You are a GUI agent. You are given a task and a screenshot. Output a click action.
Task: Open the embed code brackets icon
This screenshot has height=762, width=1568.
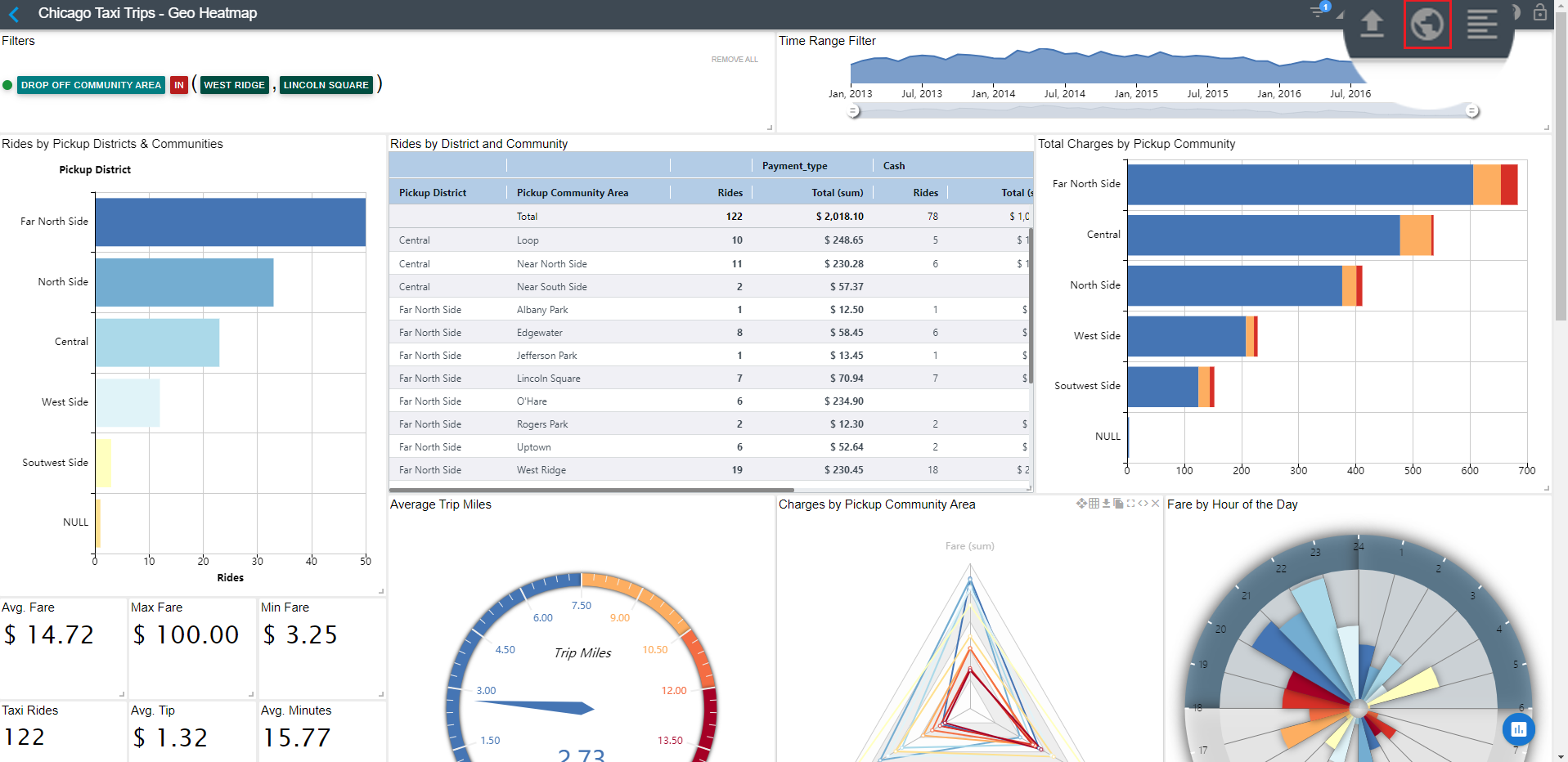[1143, 504]
